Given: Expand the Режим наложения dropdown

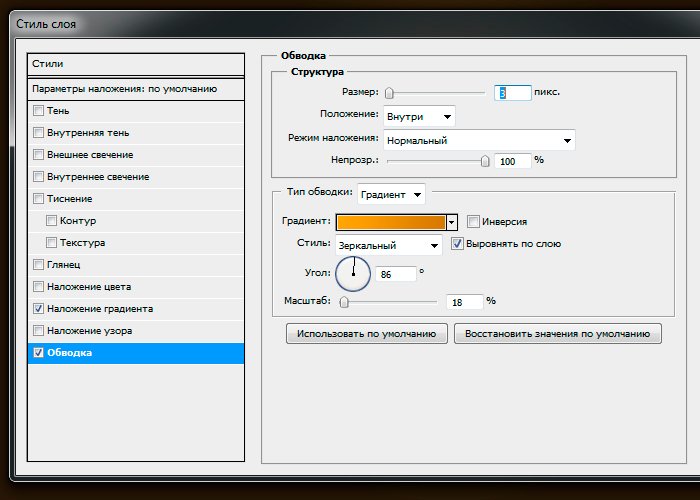Looking at the screenshot, I should click(x=479, y=141).
